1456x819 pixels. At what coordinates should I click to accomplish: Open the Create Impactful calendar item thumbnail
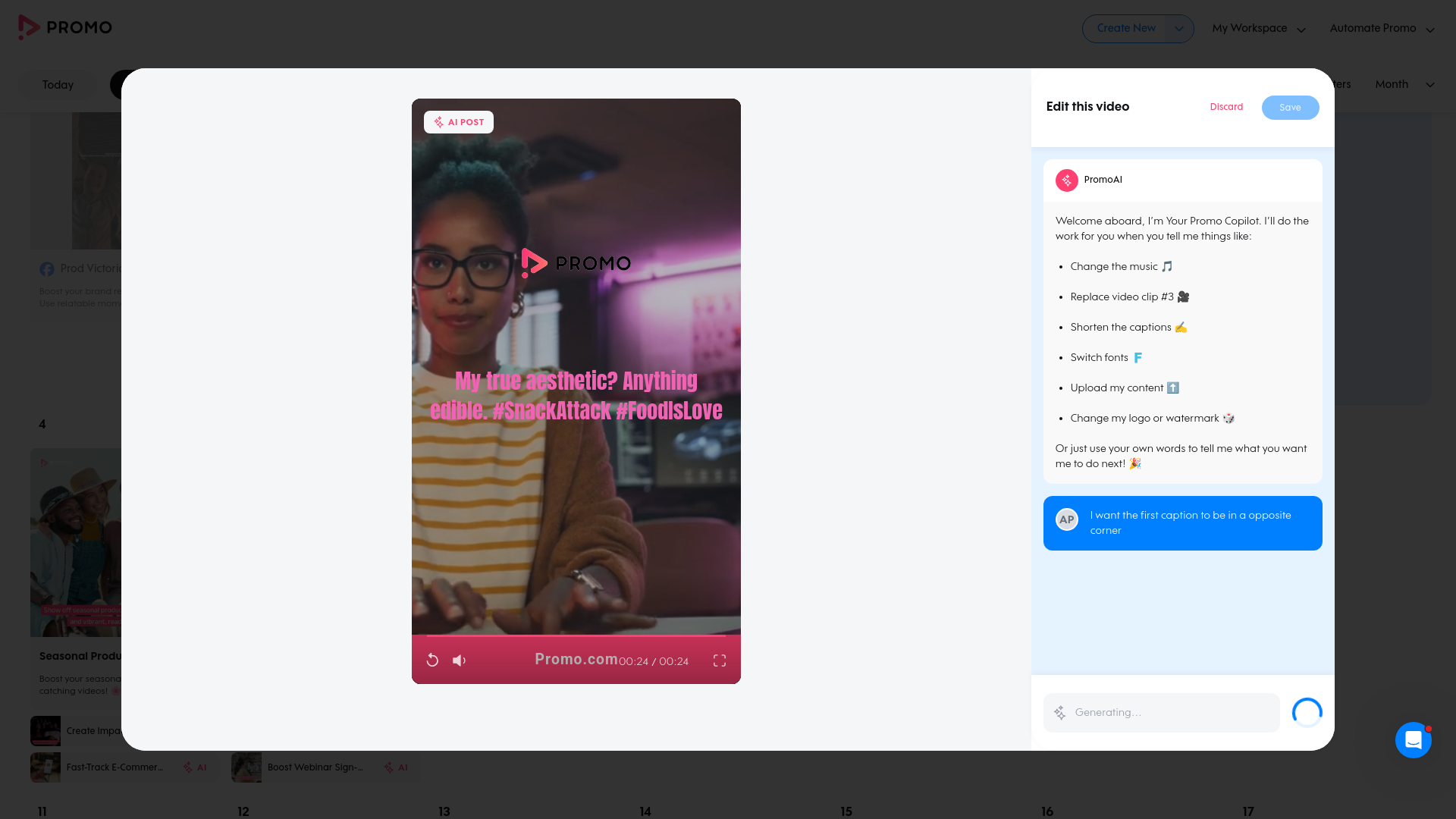coord(45,731)
